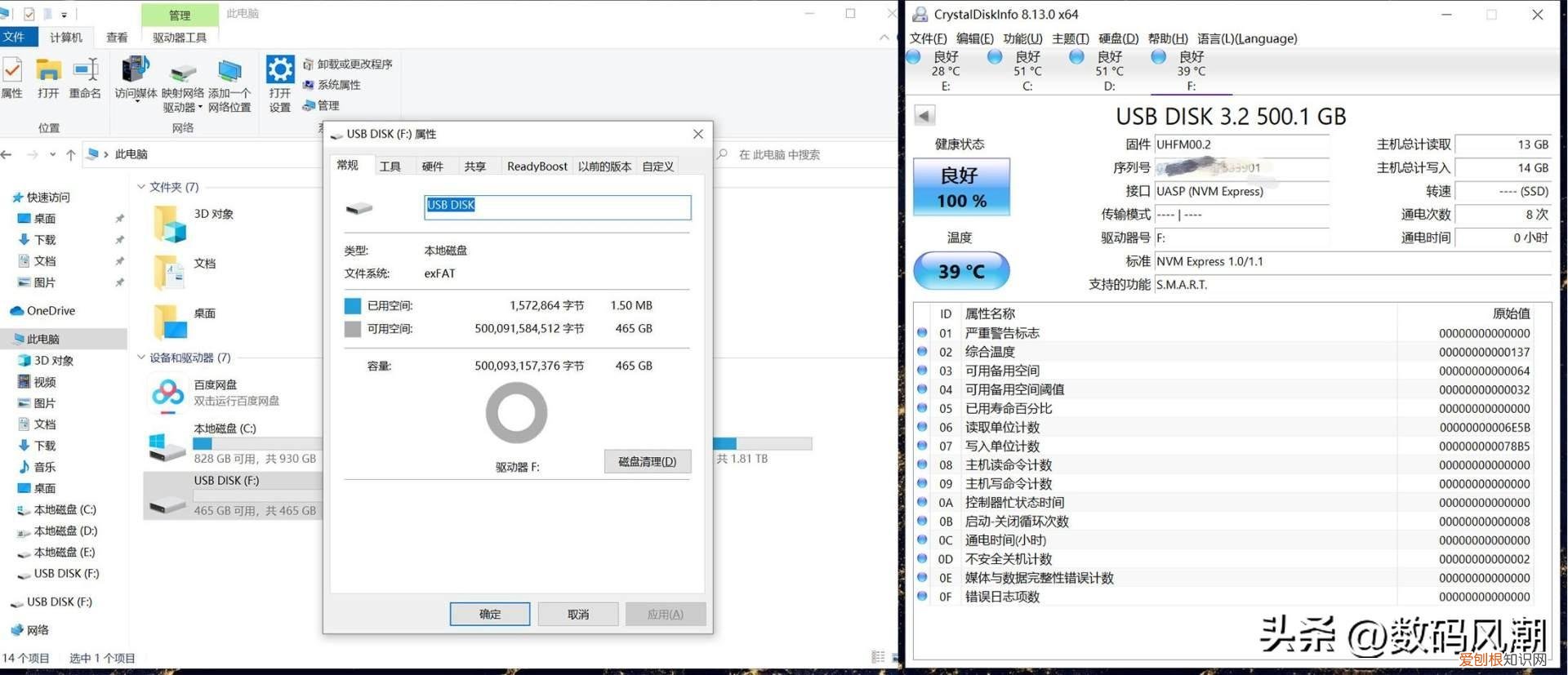Switch to ReadyBoost tab in properties dialog
This screenshot has height=675, width=1568.
click(x=537, y=167)
